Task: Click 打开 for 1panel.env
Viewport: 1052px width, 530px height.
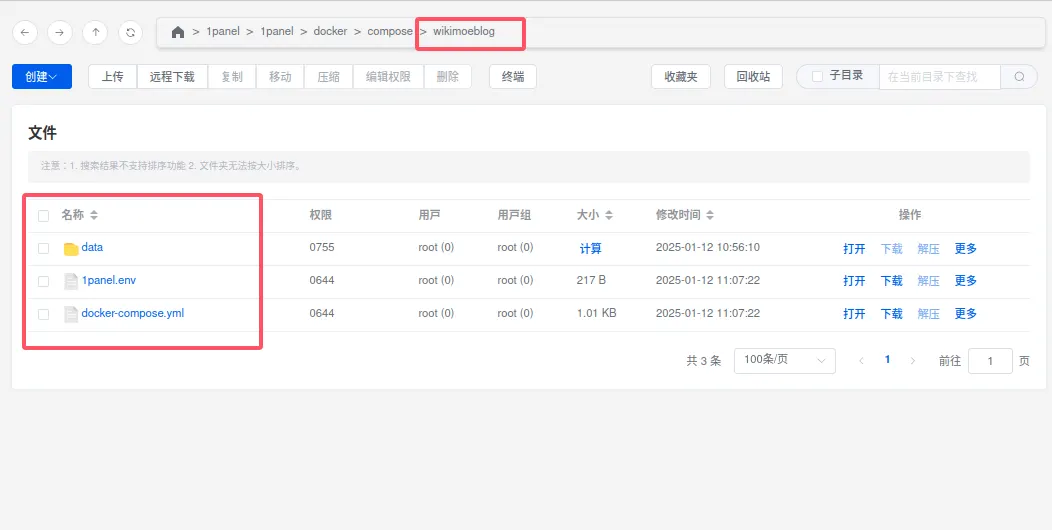Action: point(854,281)
